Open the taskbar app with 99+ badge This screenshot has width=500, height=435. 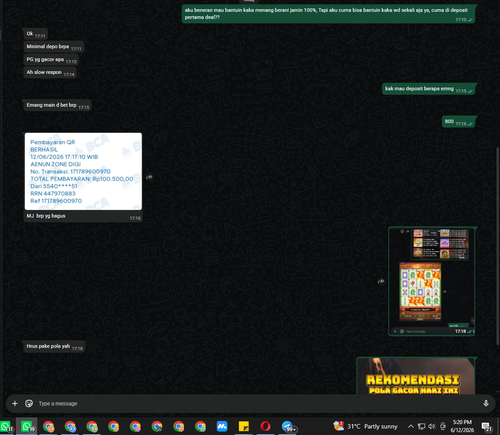point(288,426)
